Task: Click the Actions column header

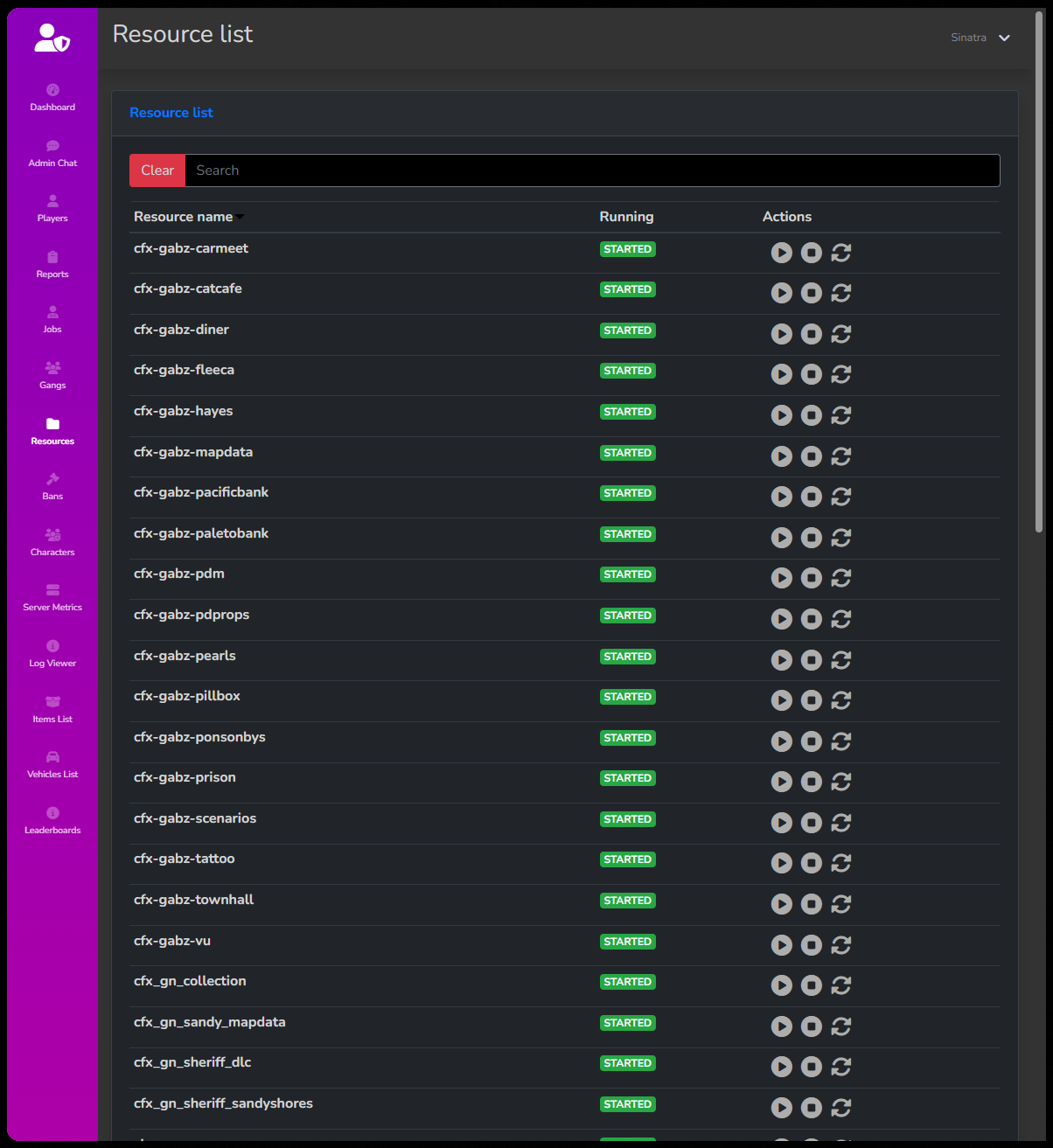Action: (787, 217)
